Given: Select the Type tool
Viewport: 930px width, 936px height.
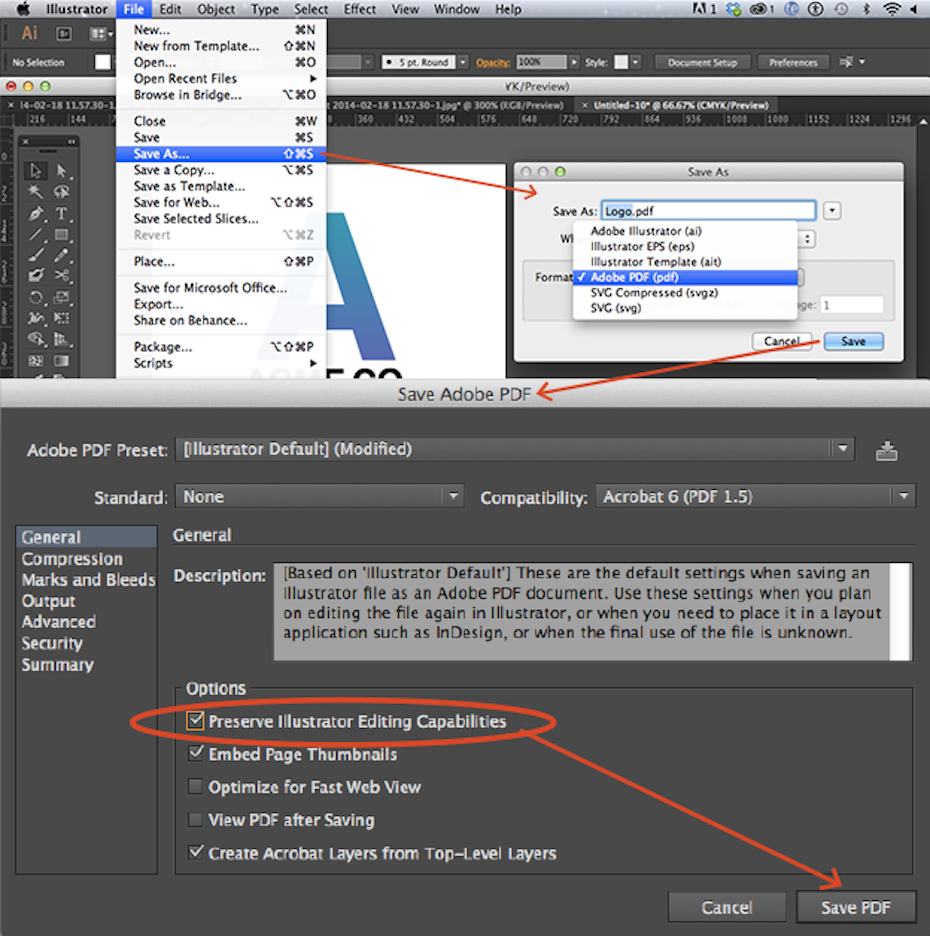Looking at the screenshot, I should tap(62, 213).
